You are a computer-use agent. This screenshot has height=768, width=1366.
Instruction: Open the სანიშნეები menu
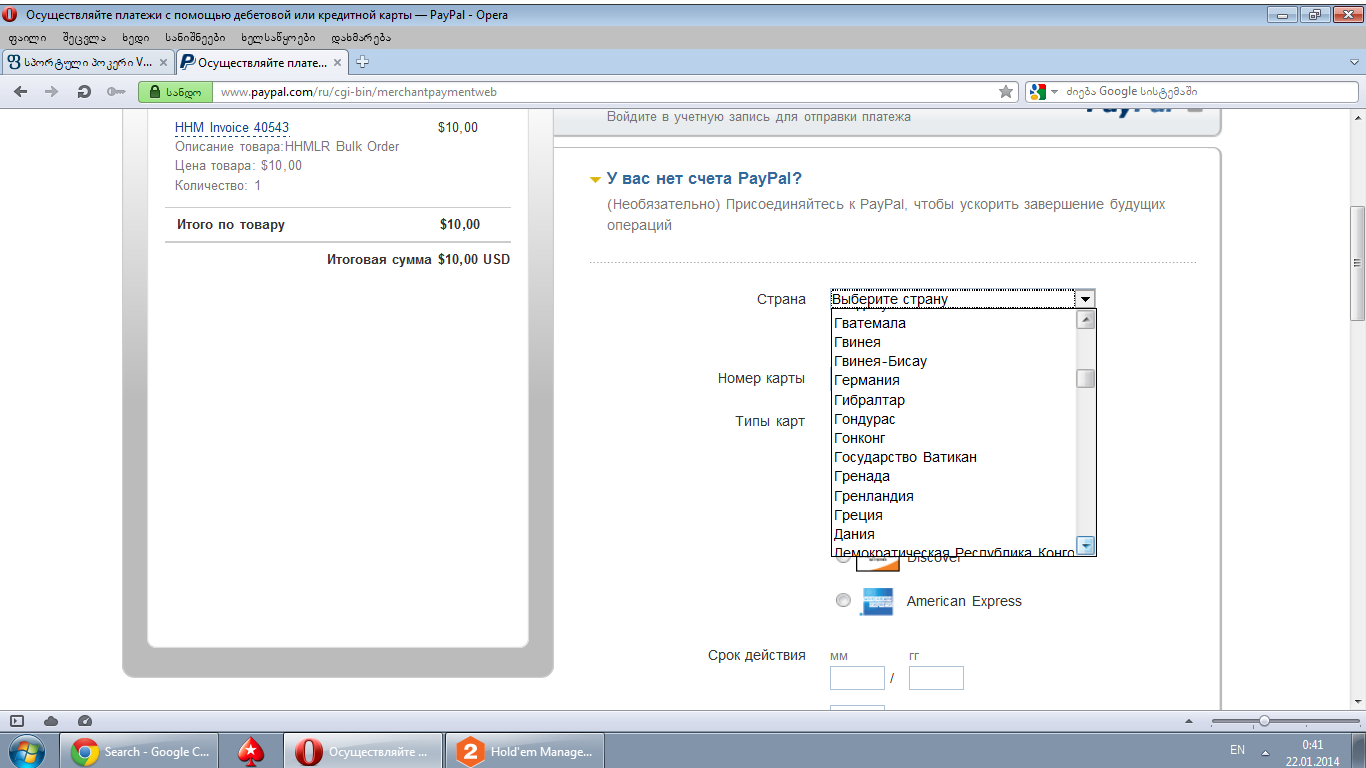pyautogui.click(x=196, y=37)
